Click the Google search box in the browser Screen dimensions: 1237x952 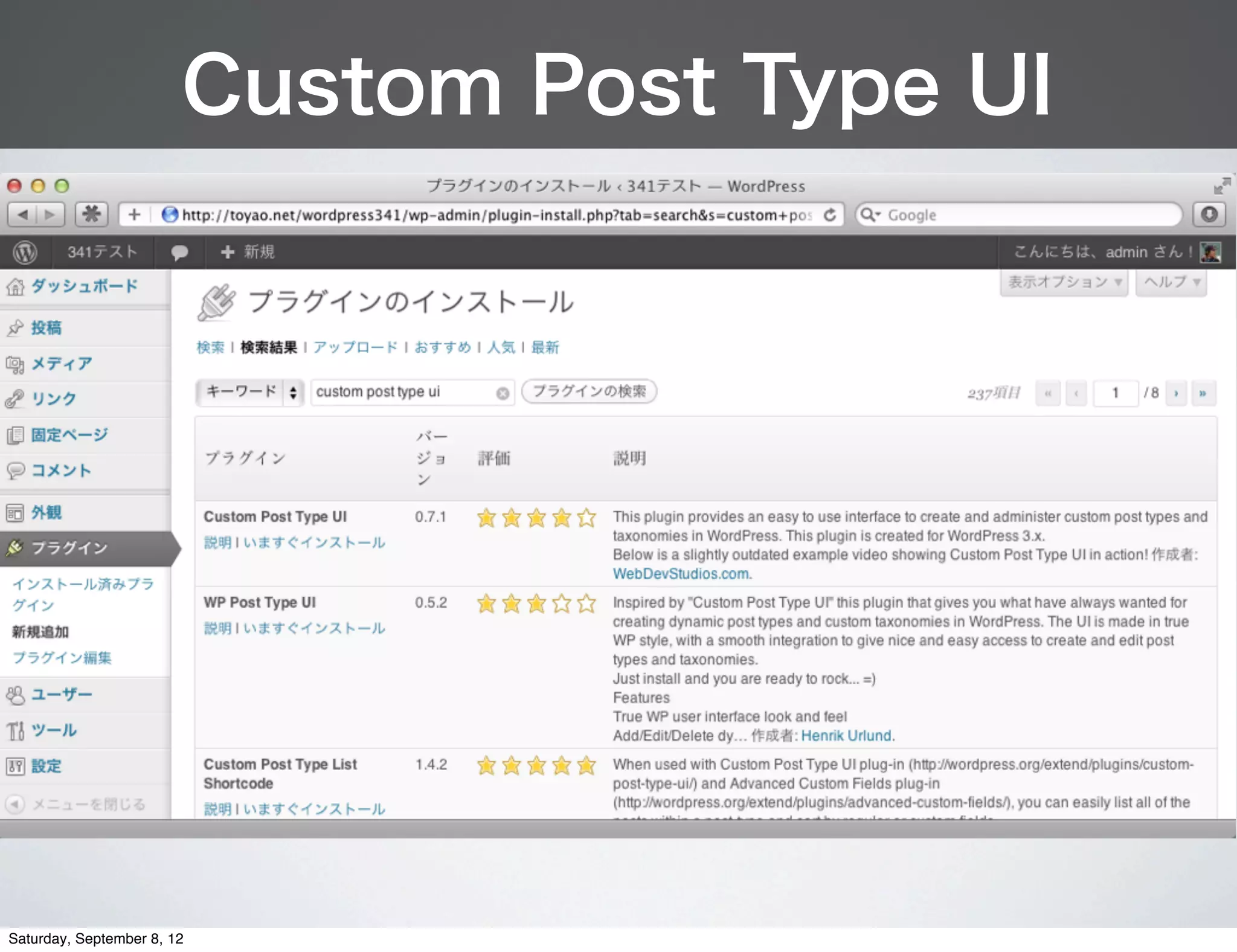tap(1019, 215)
